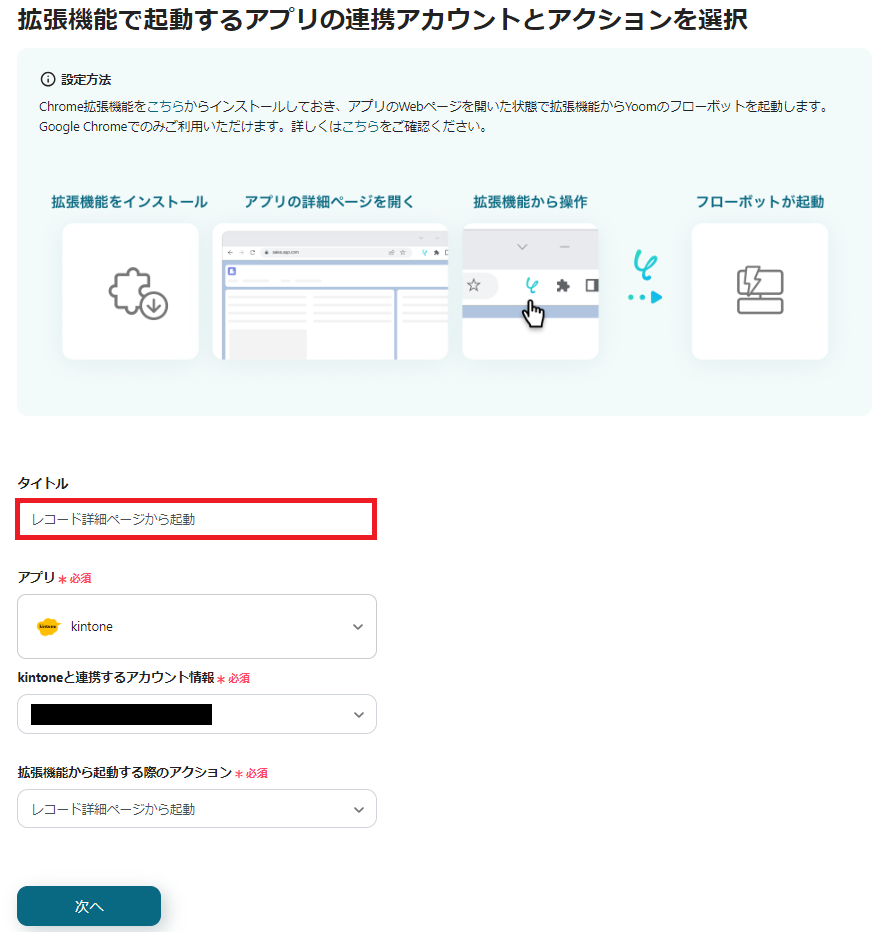
Task: Click the 拡張機能から起動する際のアクション label
Action: click(125, 772)
